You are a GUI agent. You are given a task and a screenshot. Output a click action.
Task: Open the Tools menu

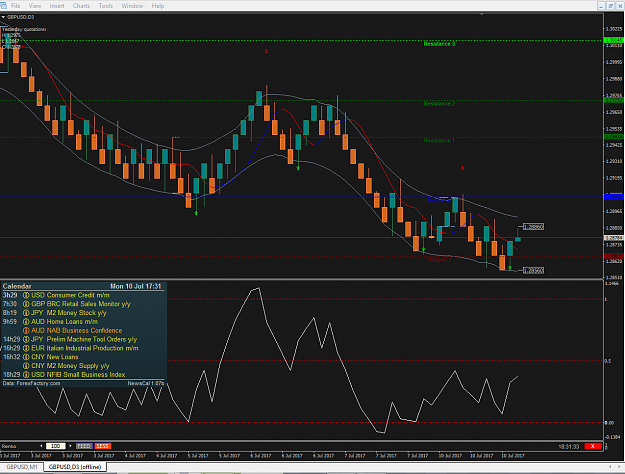[105, 6]
